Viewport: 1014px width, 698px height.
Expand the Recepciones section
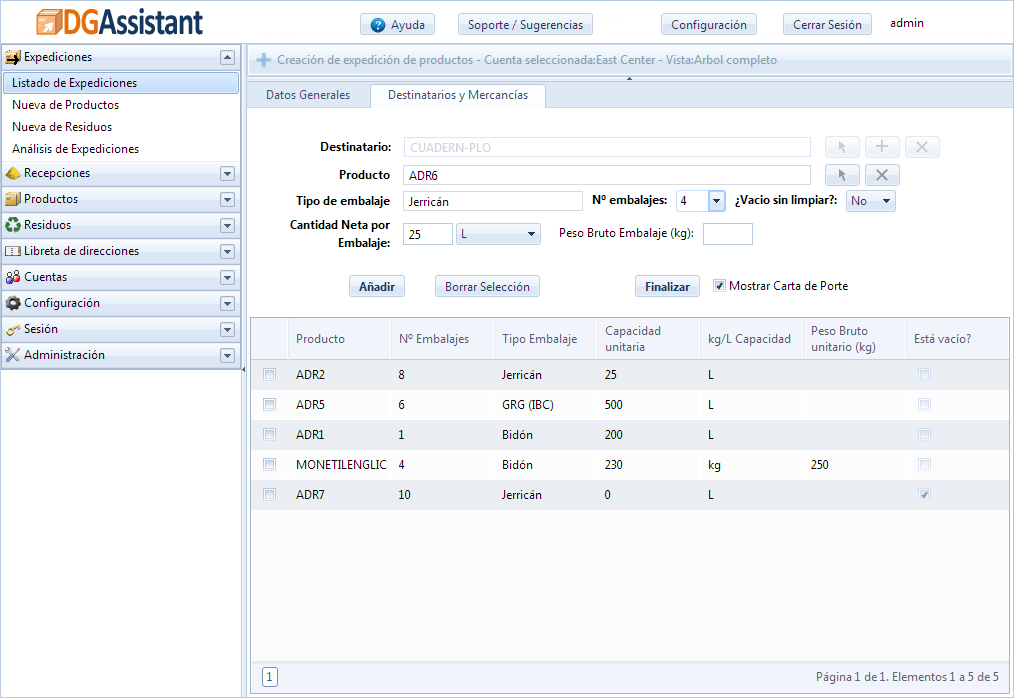227,173
